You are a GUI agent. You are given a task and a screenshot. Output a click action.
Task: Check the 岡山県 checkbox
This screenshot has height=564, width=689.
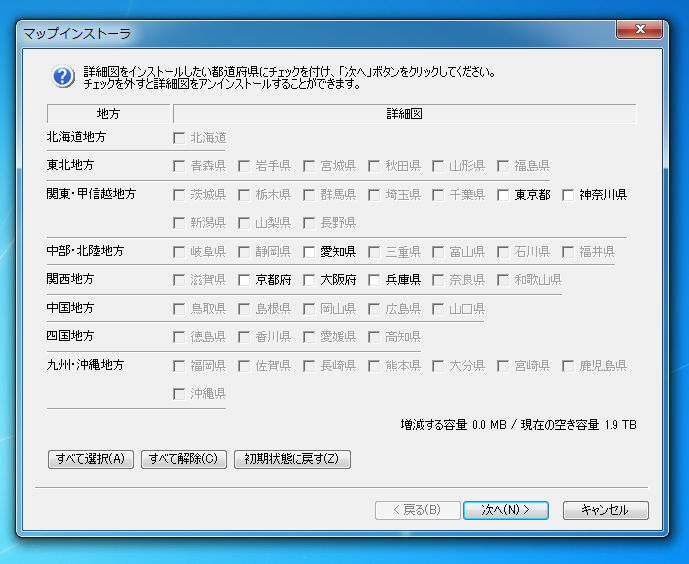[309, 309]
